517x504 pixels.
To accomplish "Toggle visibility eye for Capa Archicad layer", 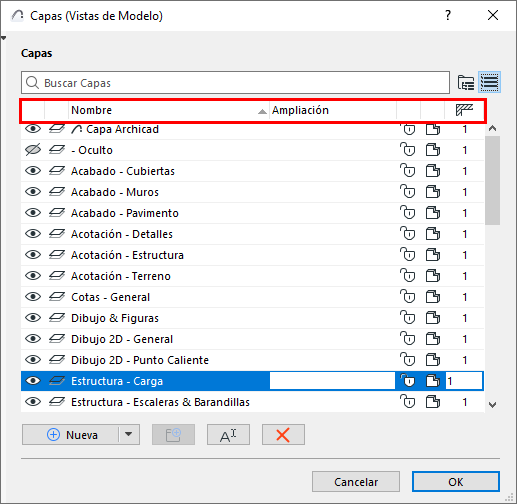I will click(x=33, y=129).
